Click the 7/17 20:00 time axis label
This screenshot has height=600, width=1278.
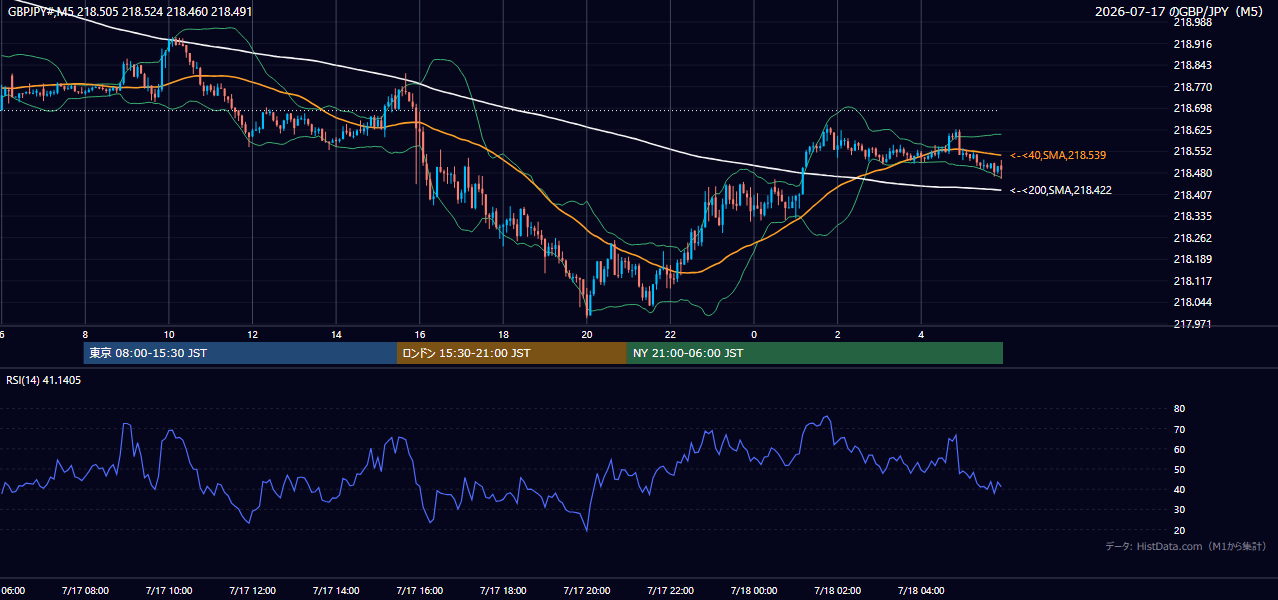[x=587, y=591]
